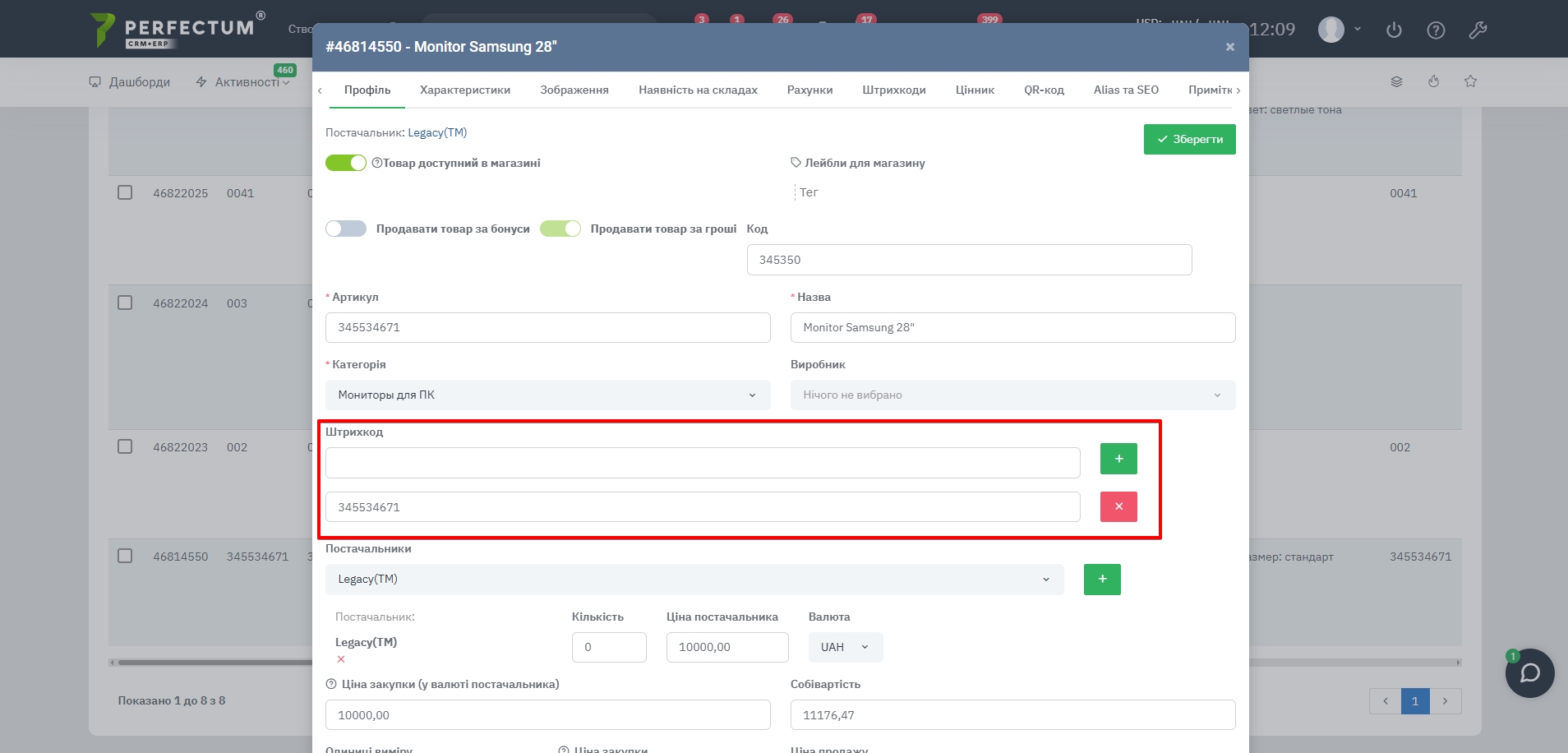Screen dimensions: 1568x753
Task: Remove barcode 345534671 with red X button
Action: click(x=1118, y=507)
